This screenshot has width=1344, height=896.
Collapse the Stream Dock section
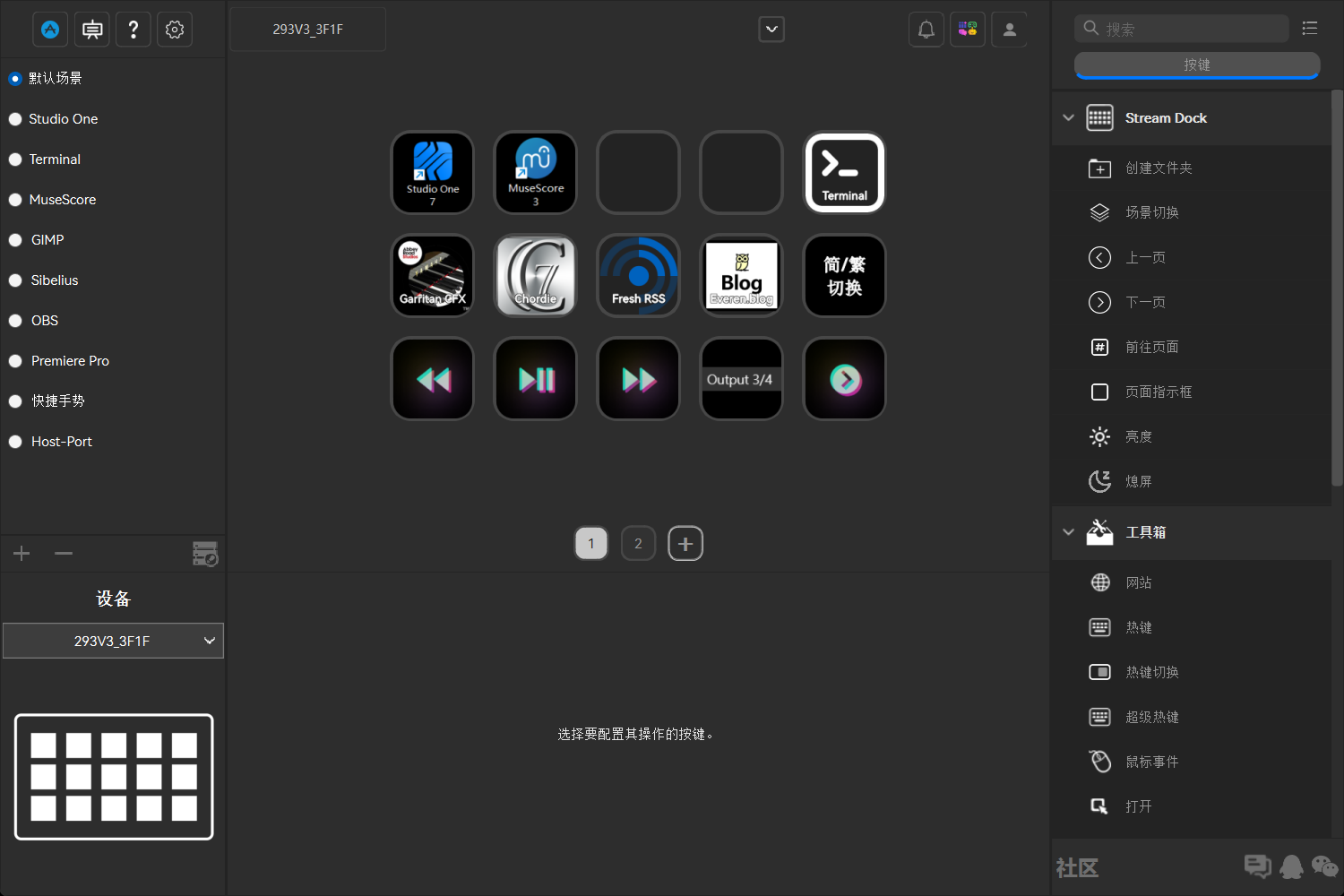(x=1068, y=118)
